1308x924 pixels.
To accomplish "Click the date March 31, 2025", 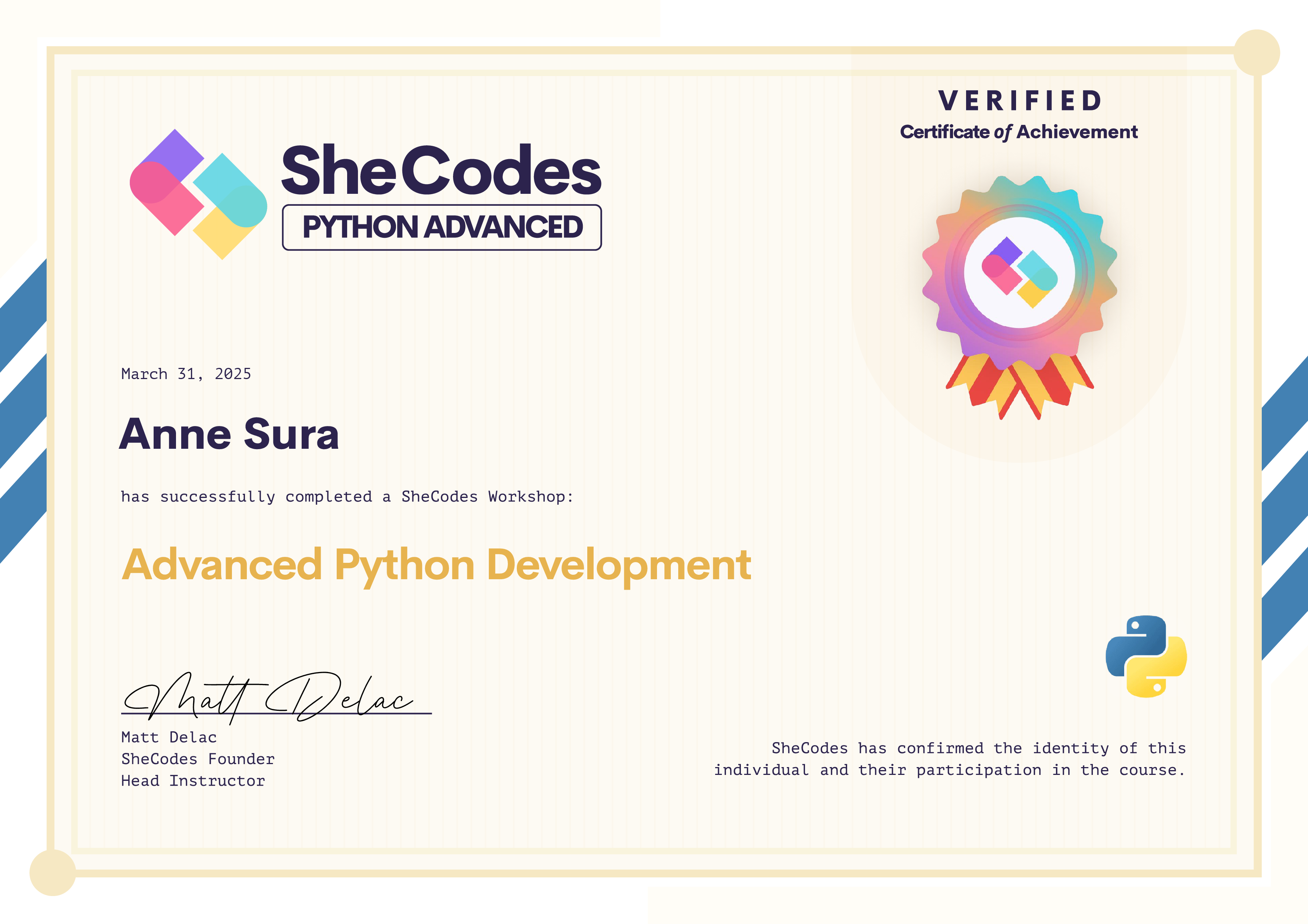I will coord(186,374).
